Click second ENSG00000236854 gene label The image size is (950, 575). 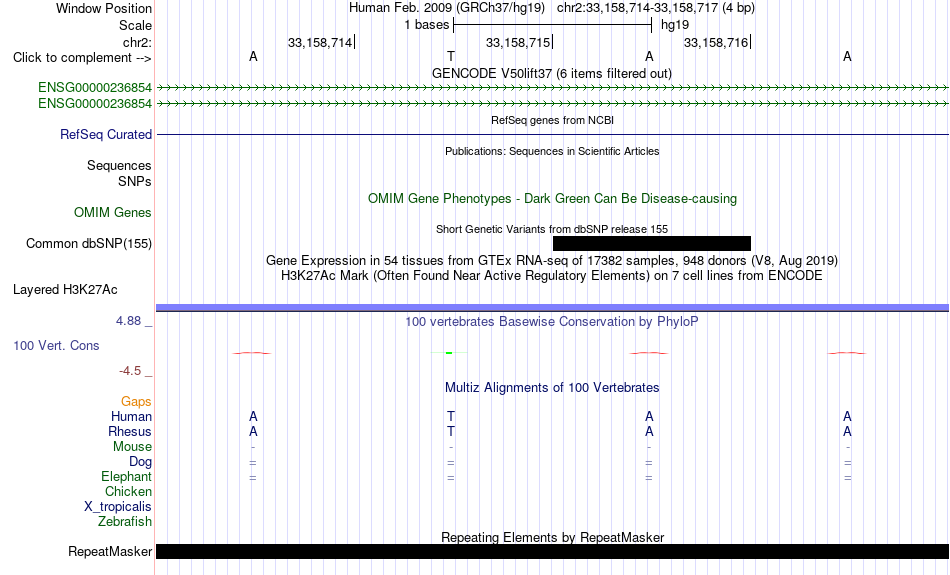tap(95, 104)
